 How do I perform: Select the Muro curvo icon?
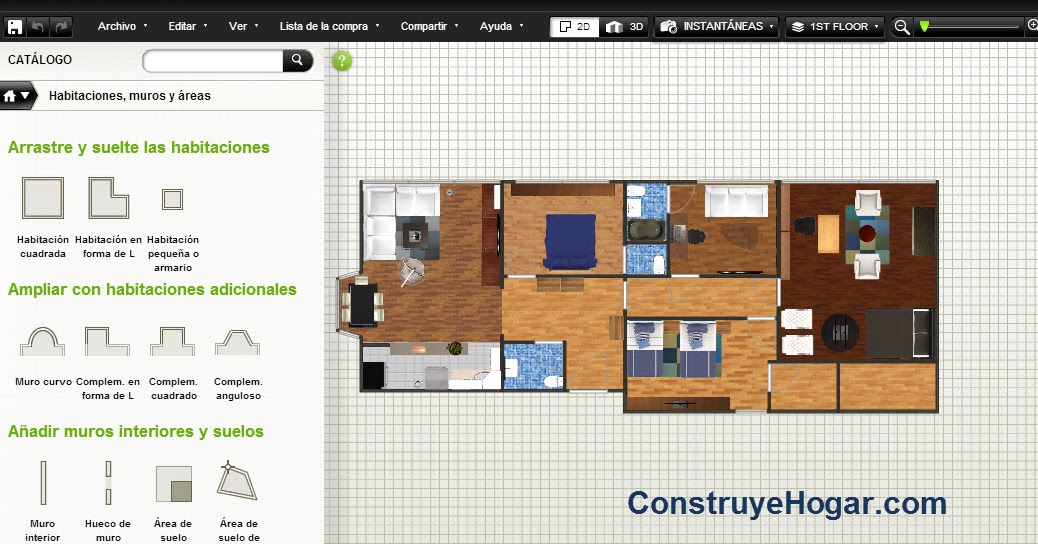[x=42, y=341]
